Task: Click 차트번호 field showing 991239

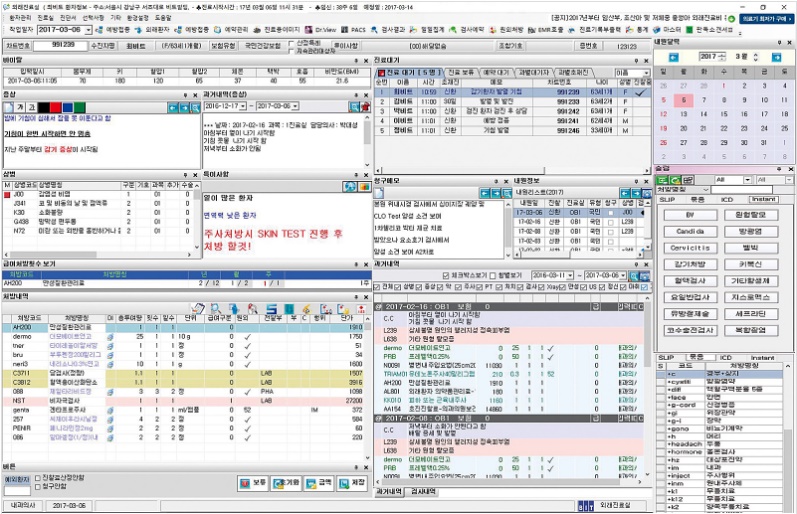Action: coord(60,45)
